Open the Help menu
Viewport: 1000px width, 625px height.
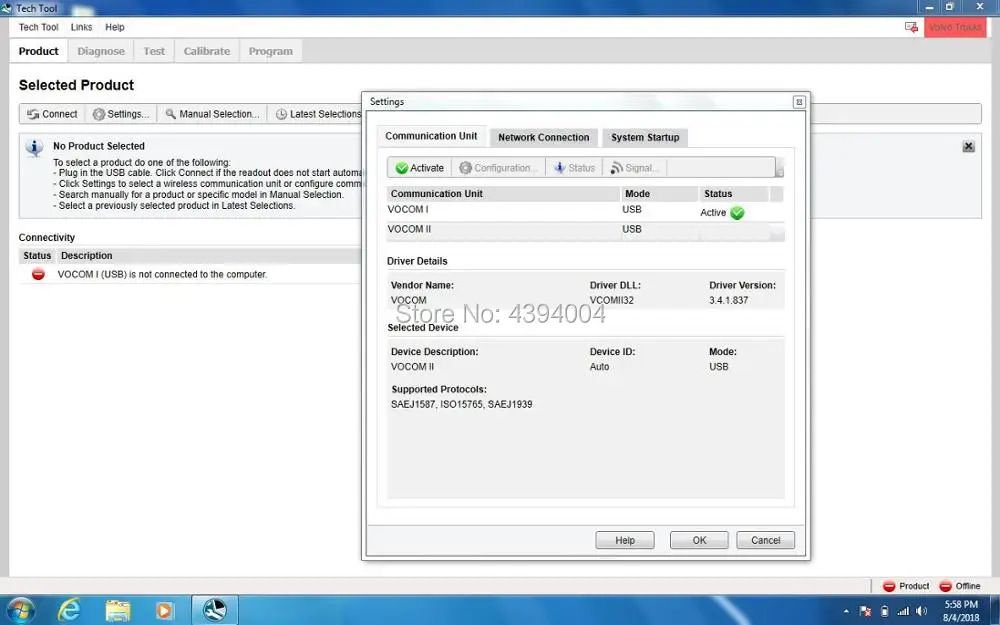click(x=115, y=27)
